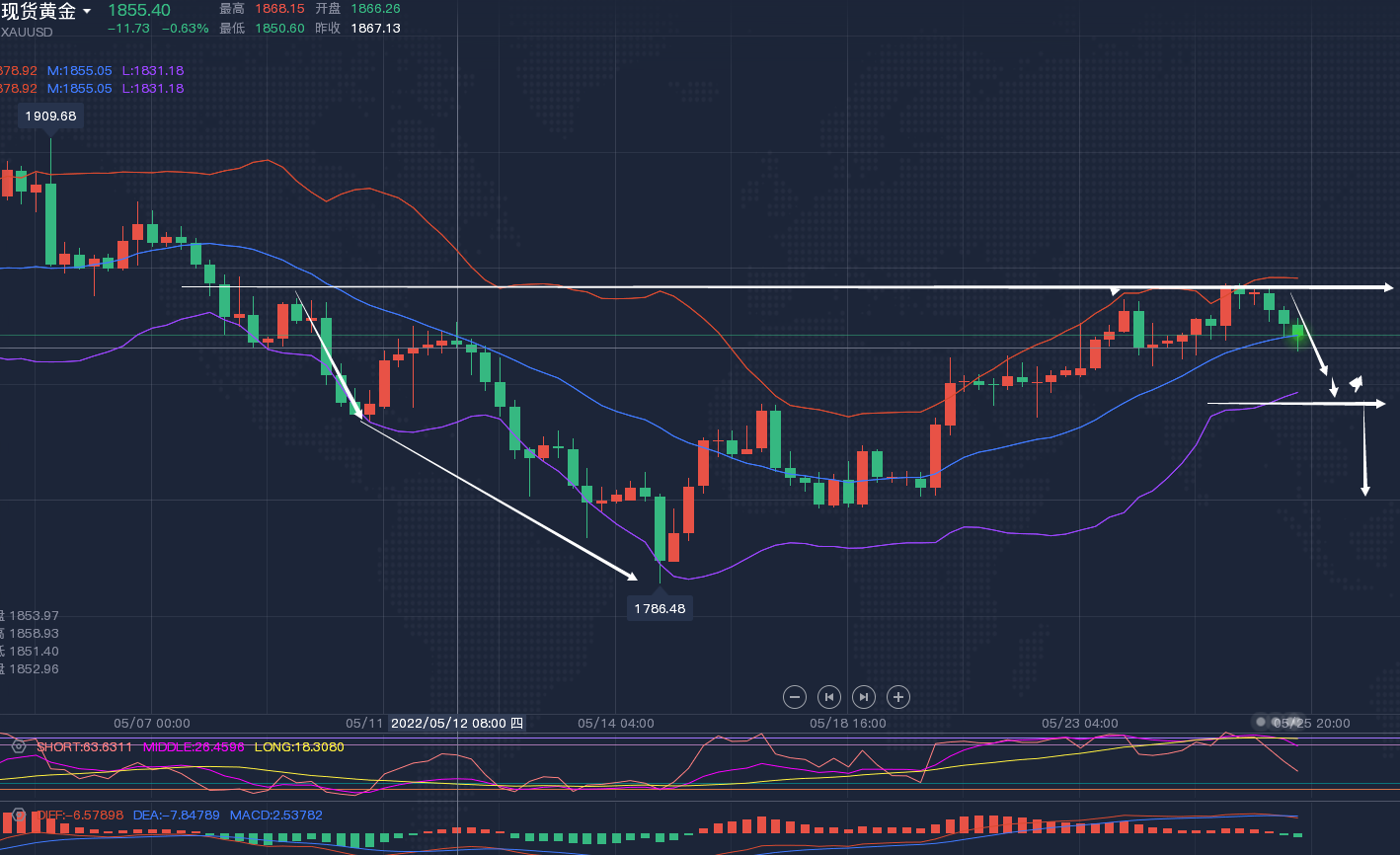The image size is (1400, 855).
Task: Click the MACD:2.53782 value
Action: 276,816
